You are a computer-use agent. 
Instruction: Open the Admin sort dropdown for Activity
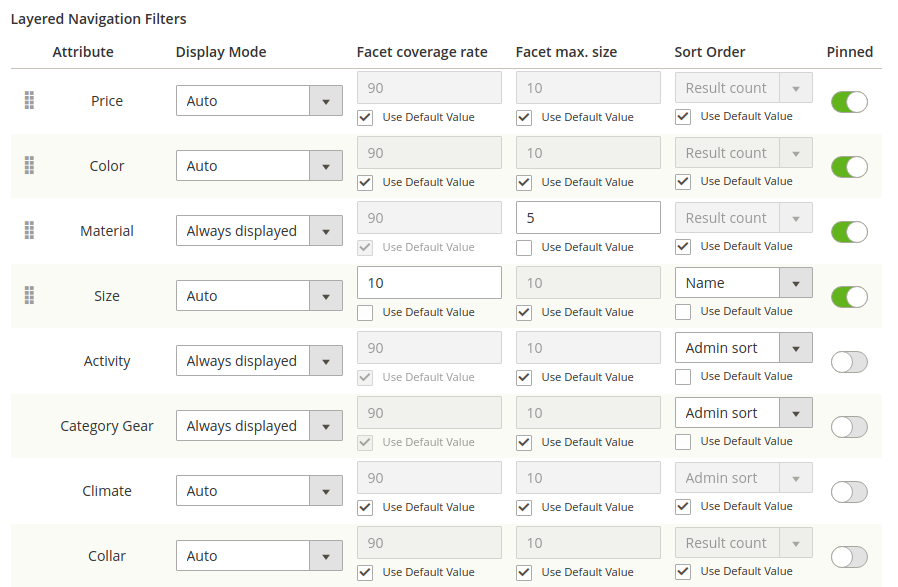[x=743, y=348]
